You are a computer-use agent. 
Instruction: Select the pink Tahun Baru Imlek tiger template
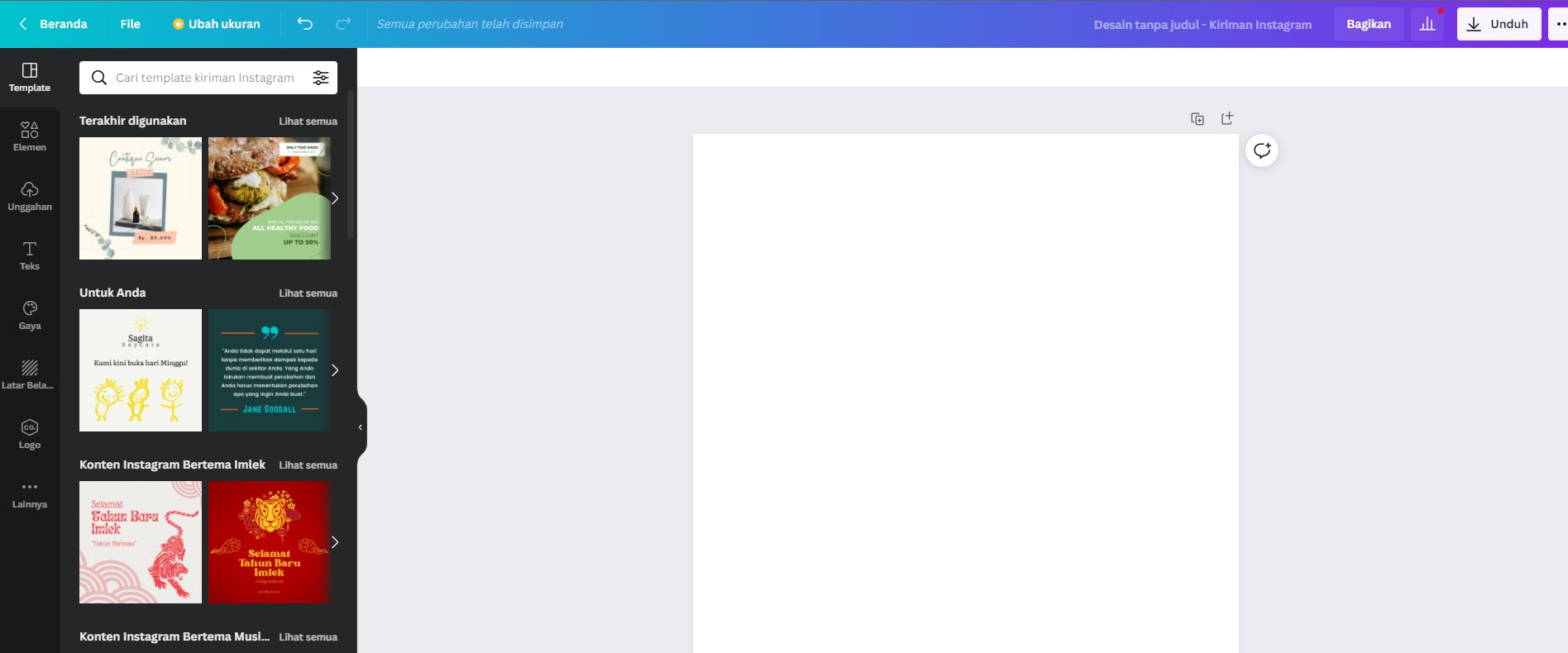(141, 542)
